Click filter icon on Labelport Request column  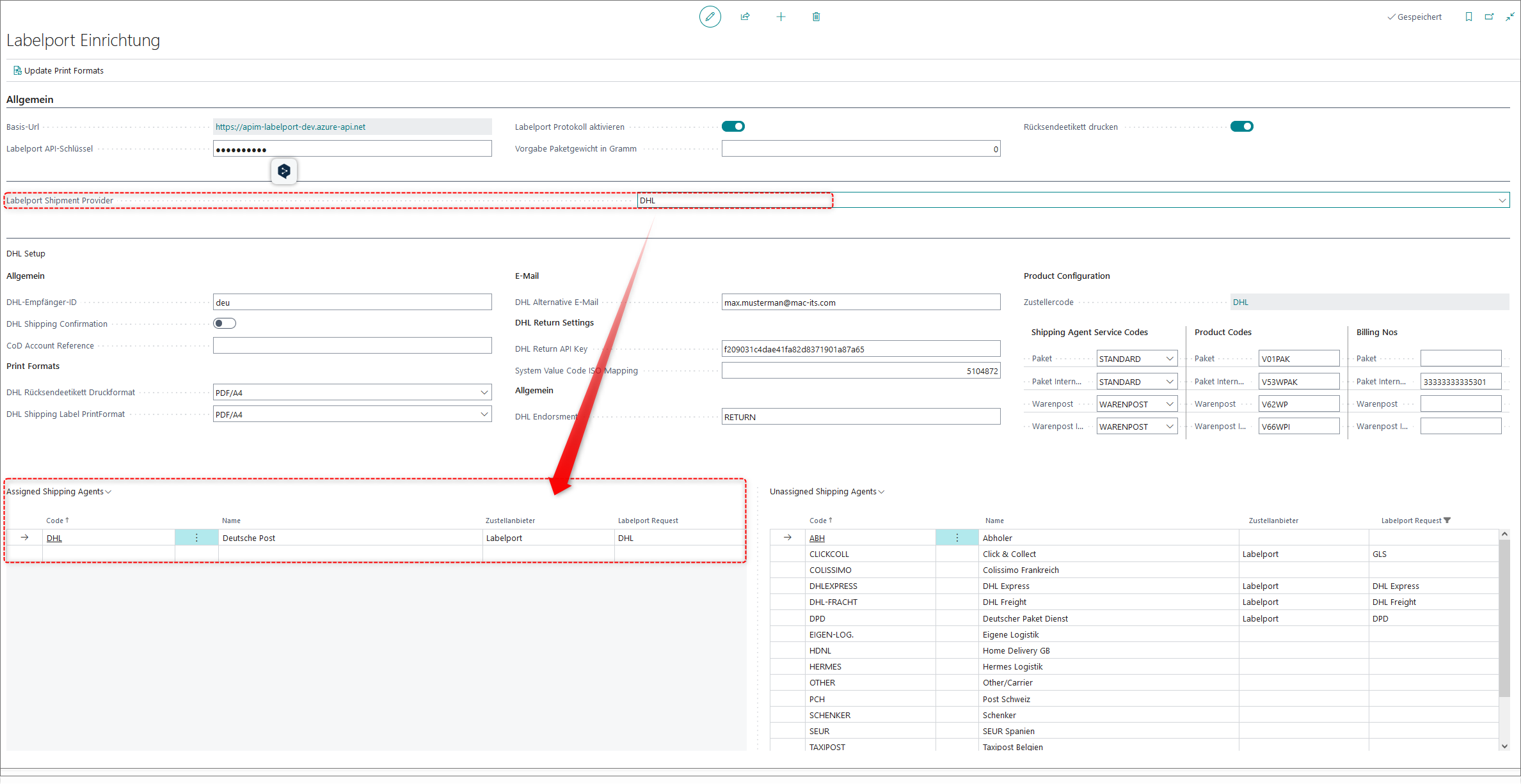1447,521
